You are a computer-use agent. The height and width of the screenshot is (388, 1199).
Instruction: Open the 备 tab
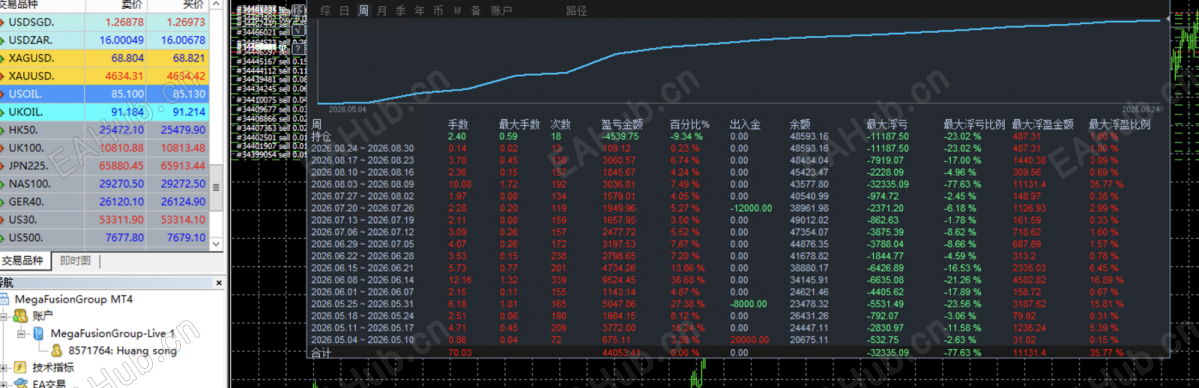[x=476, y=11]
